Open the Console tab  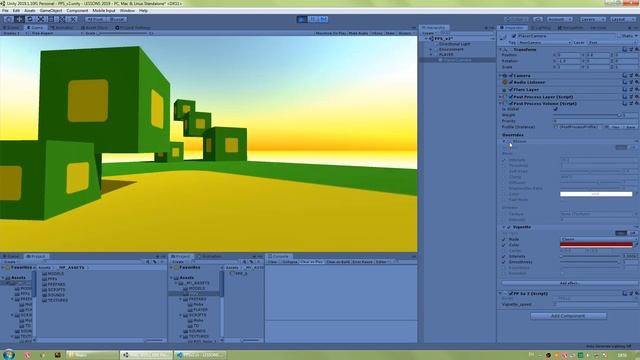click(x=278, y=256)
